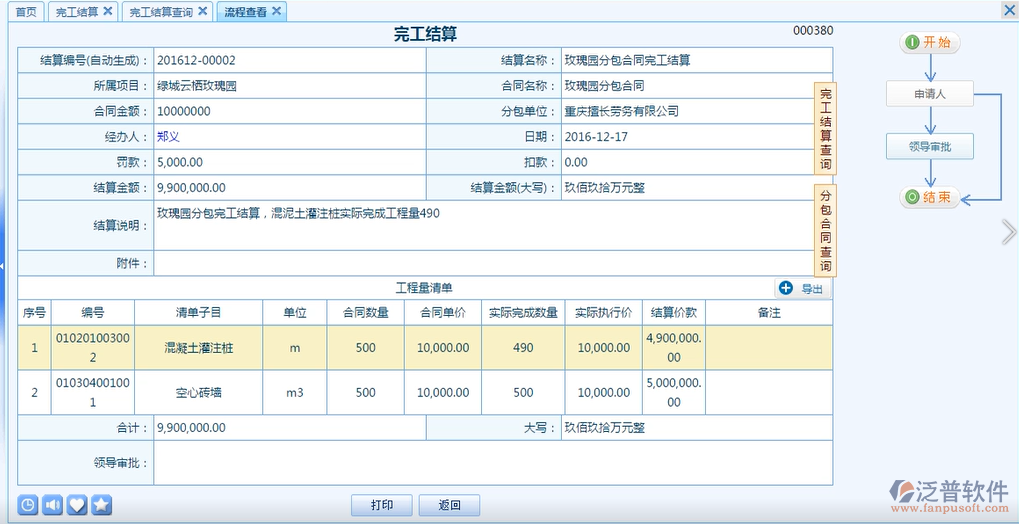Viewport: 1019px width, 524px height.
Task: Select the 流程查看 tab
Action: (246, 12)
